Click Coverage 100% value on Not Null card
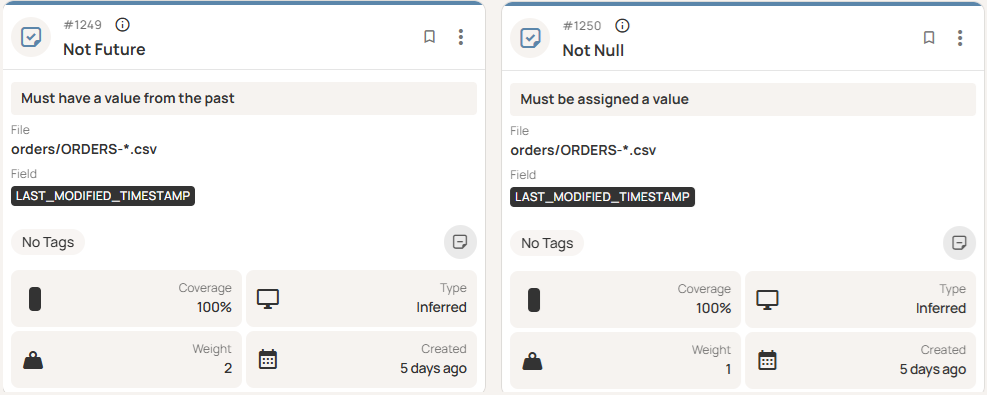Image resolution: width=987 pixels, height=395 pixels. pyautogui.click(x=714, y=308)
